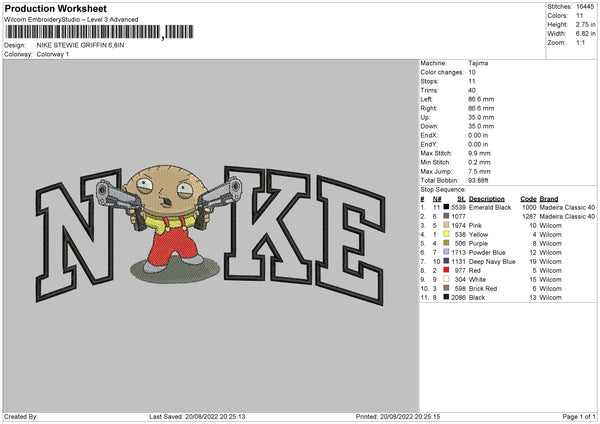Click the Emerald Black color swatch
Image resolution: width=600 pixels, height=424 pixels.
point(446,207)
